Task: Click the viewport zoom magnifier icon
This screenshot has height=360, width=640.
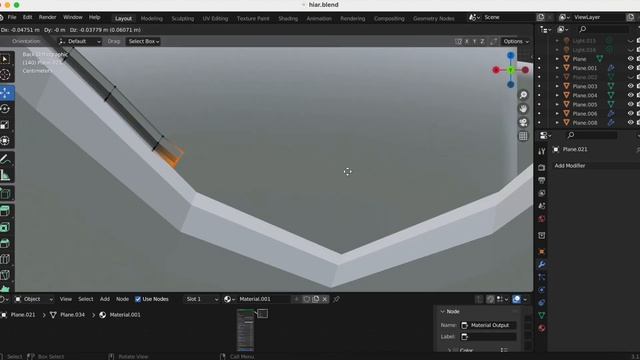Action: [523, 95]
